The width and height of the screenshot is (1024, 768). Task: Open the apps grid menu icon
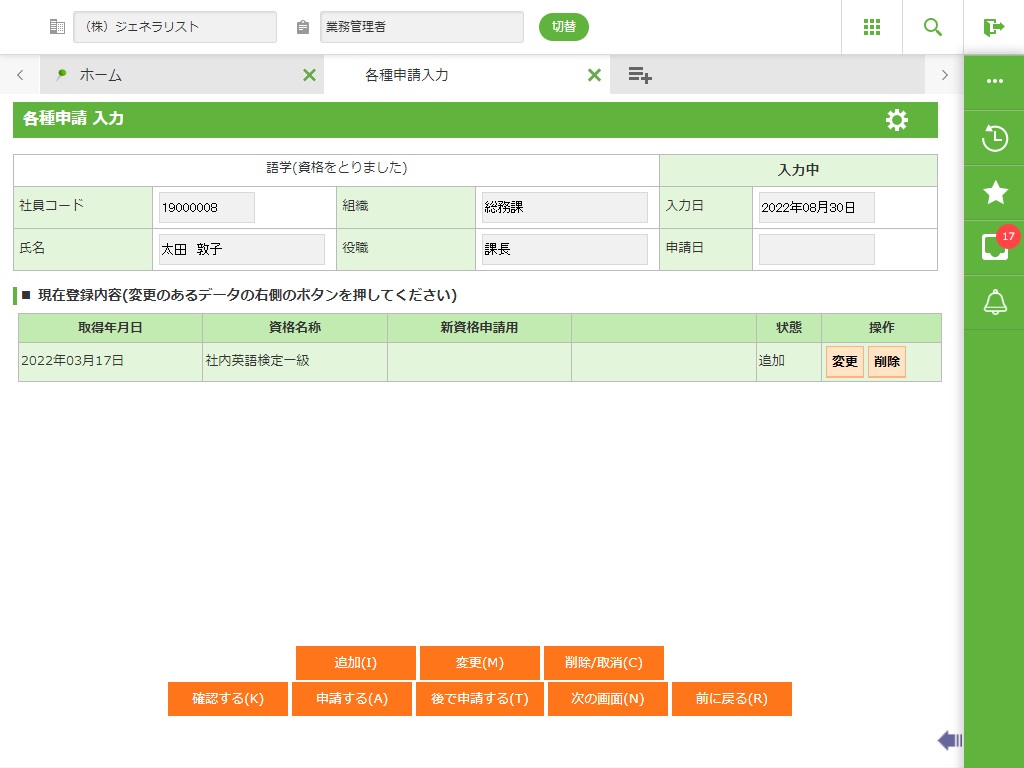(x=872, y=27)
